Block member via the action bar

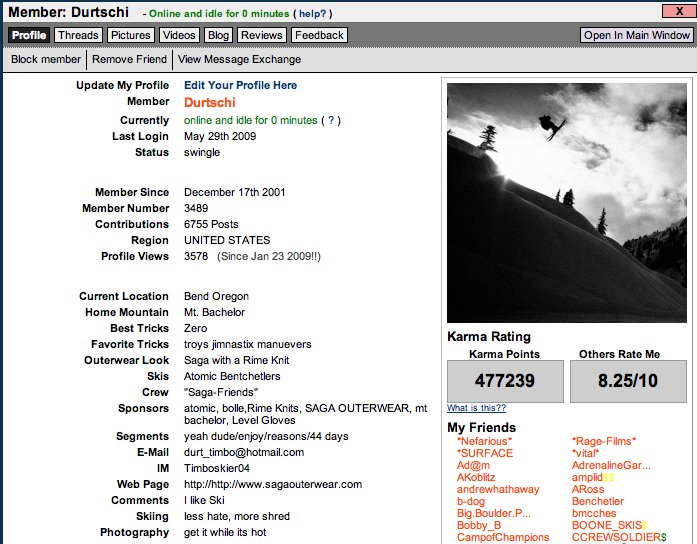pos(46,59)
